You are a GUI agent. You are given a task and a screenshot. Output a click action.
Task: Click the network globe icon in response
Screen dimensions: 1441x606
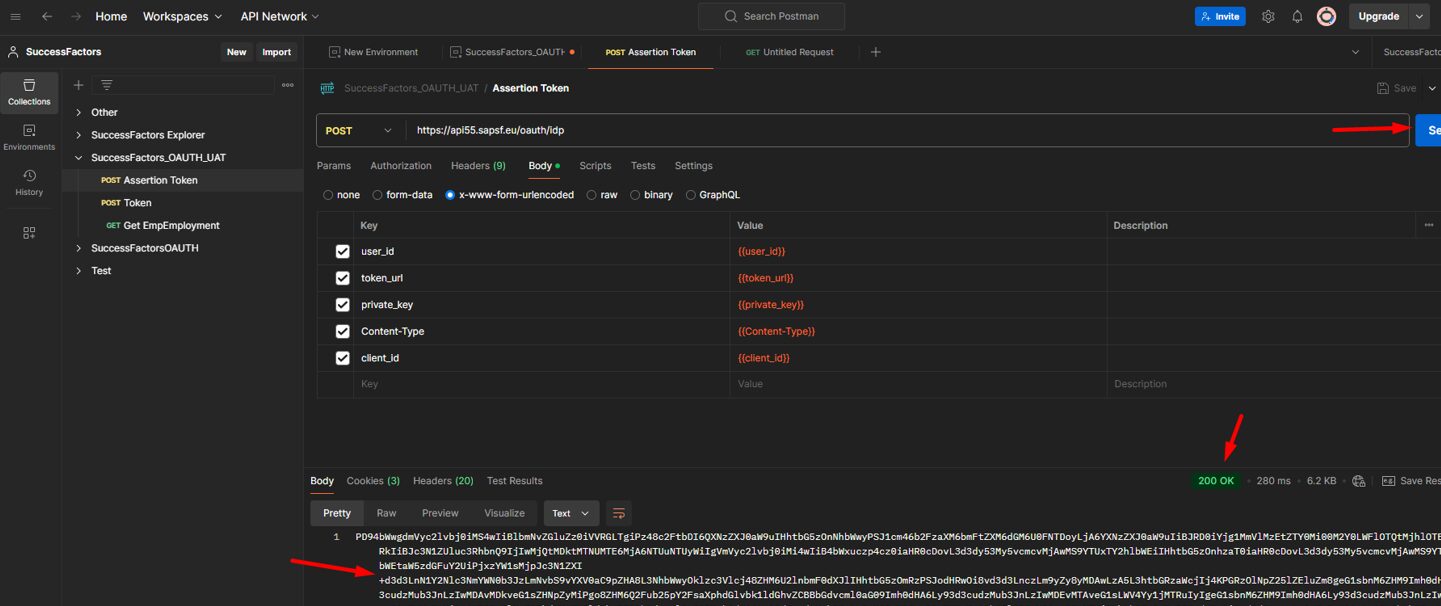tap(1358, 481)
